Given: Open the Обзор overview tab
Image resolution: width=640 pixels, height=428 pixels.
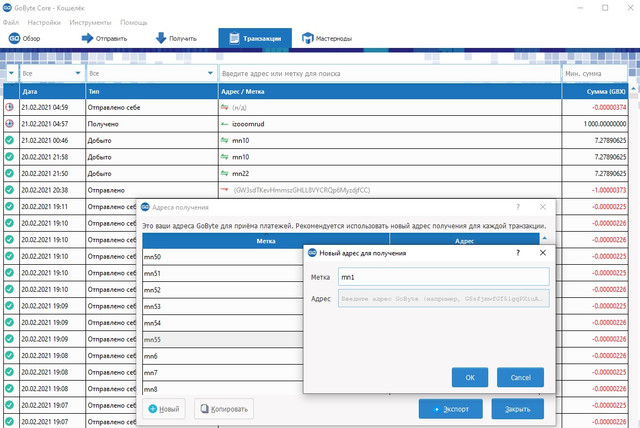Looking at the screenshot, I should (24, 38).
